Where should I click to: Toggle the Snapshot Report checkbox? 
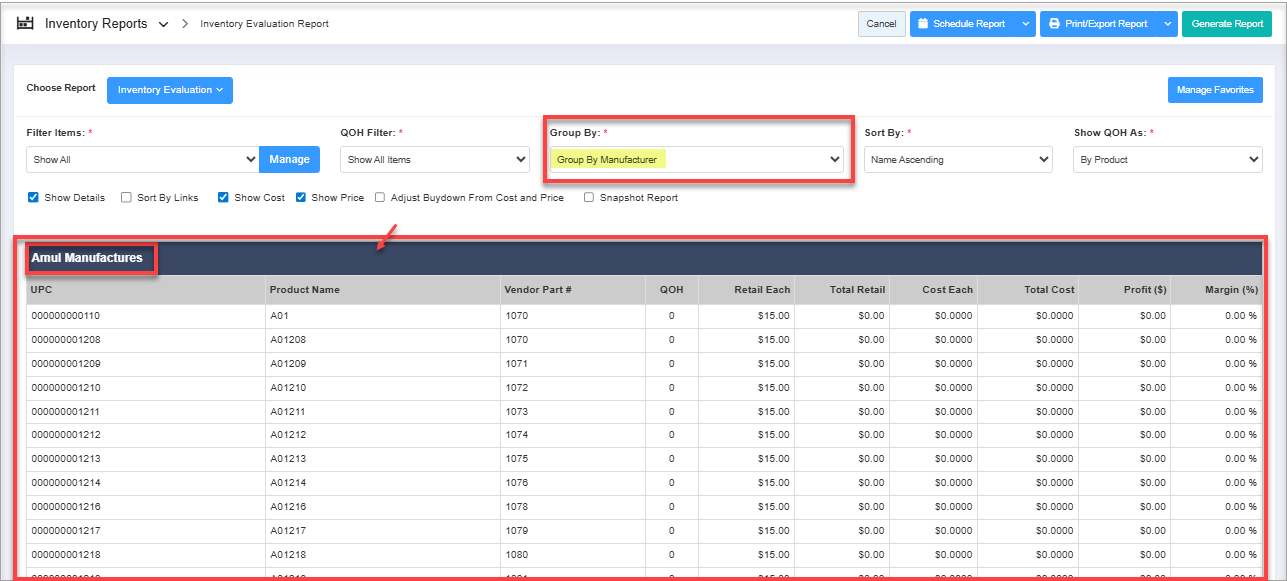point(589,198)
